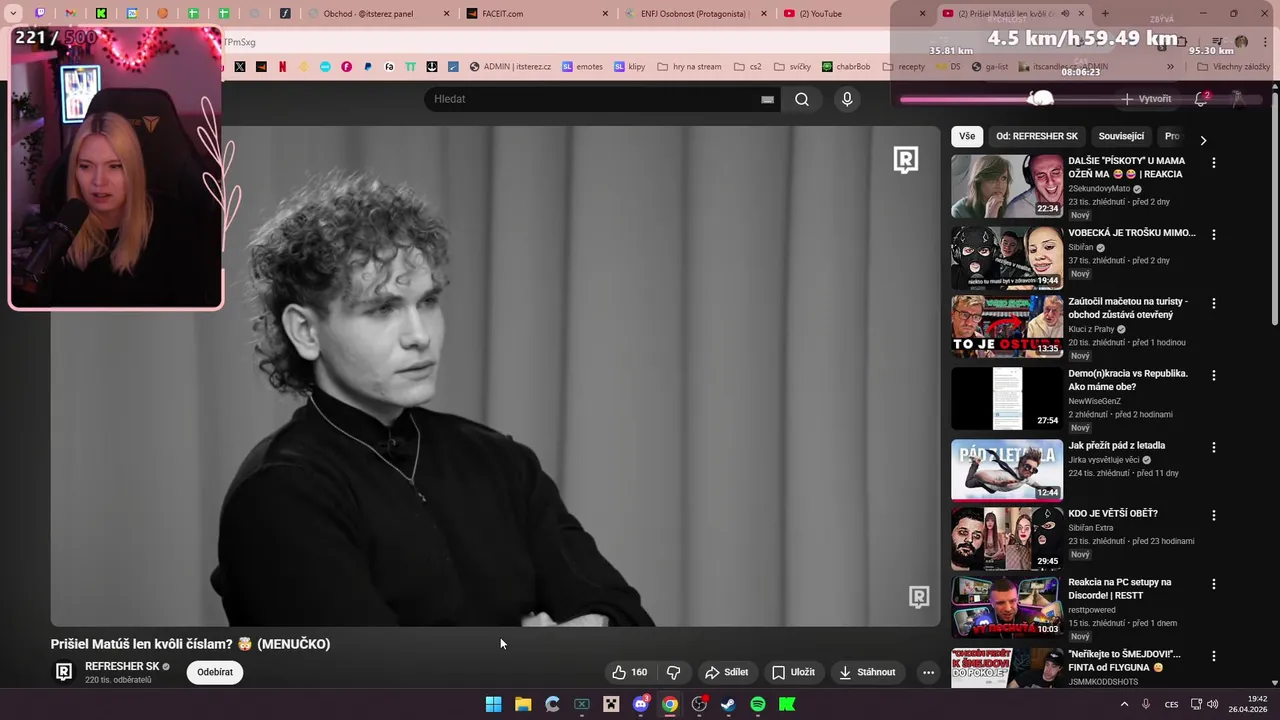Expand the svíčky bookmark folder
Viewport: 1280px width, 720px height.
pyautogui.click(x=791, y=67)
